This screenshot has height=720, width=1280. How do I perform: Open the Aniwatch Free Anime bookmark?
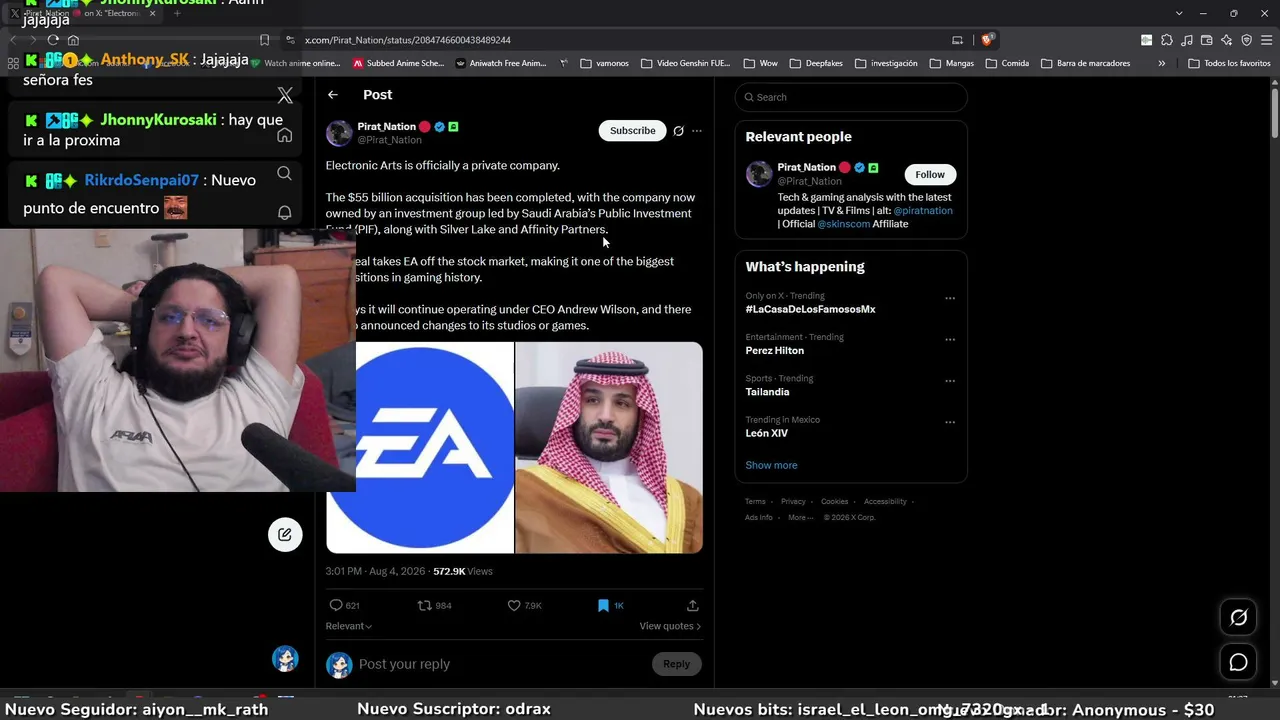(x=501, y=63)
